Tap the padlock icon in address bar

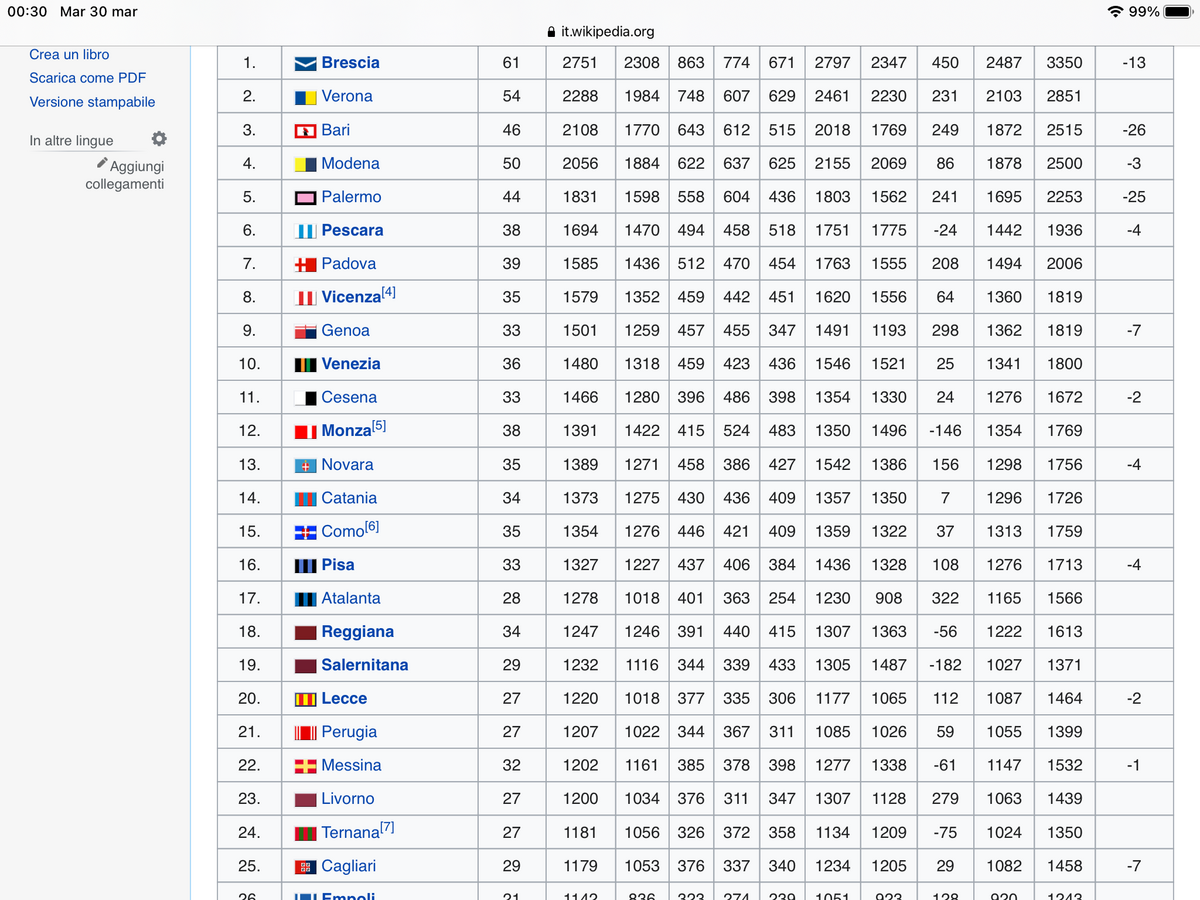[x=551, y=32]
